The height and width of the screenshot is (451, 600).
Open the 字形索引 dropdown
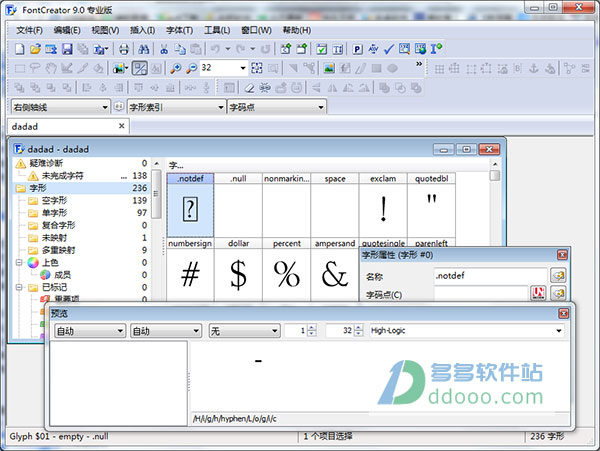[x=176, y=107]
